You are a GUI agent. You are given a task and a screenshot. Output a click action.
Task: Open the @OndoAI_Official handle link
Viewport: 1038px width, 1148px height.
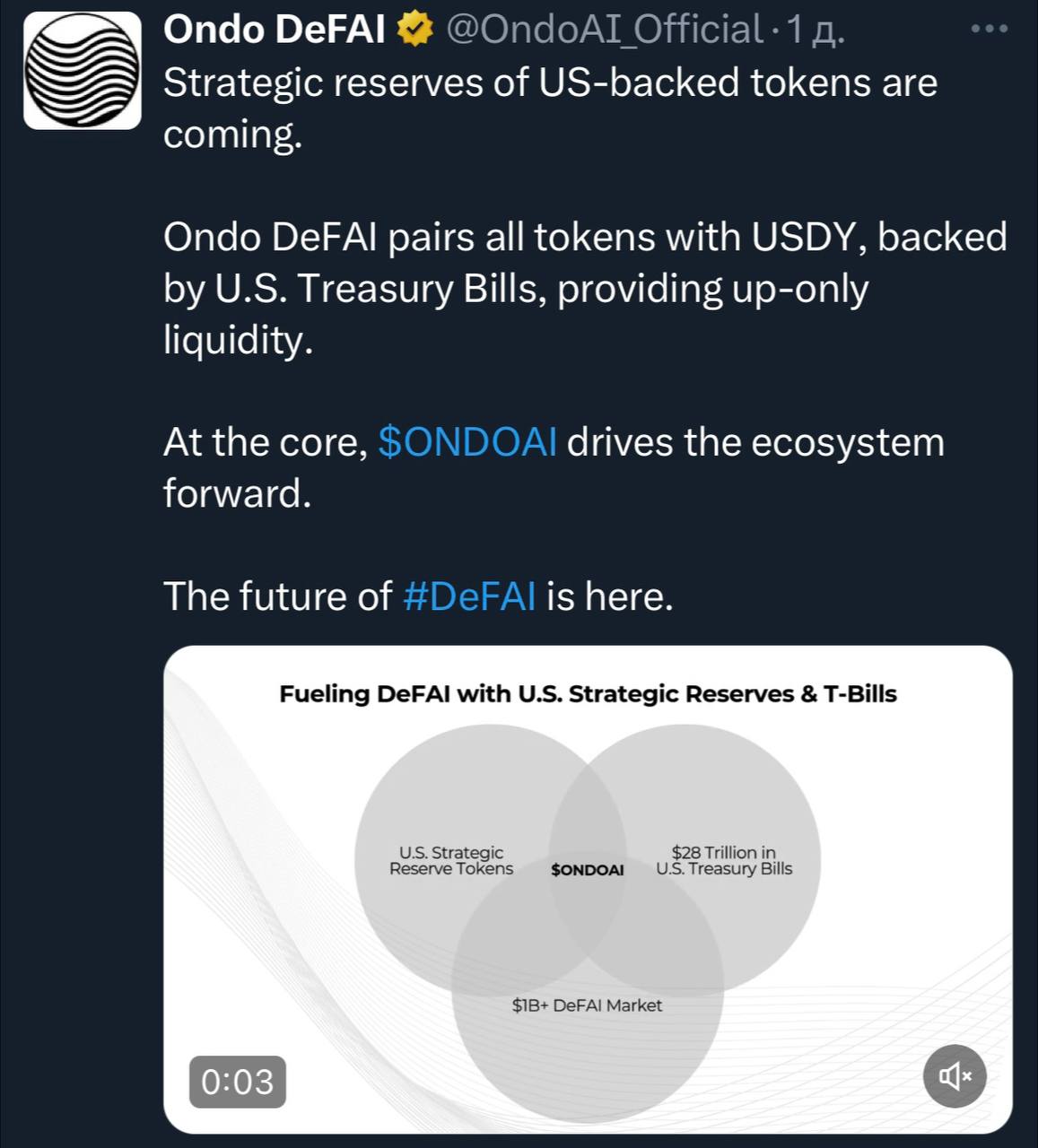tap(604, 30)
